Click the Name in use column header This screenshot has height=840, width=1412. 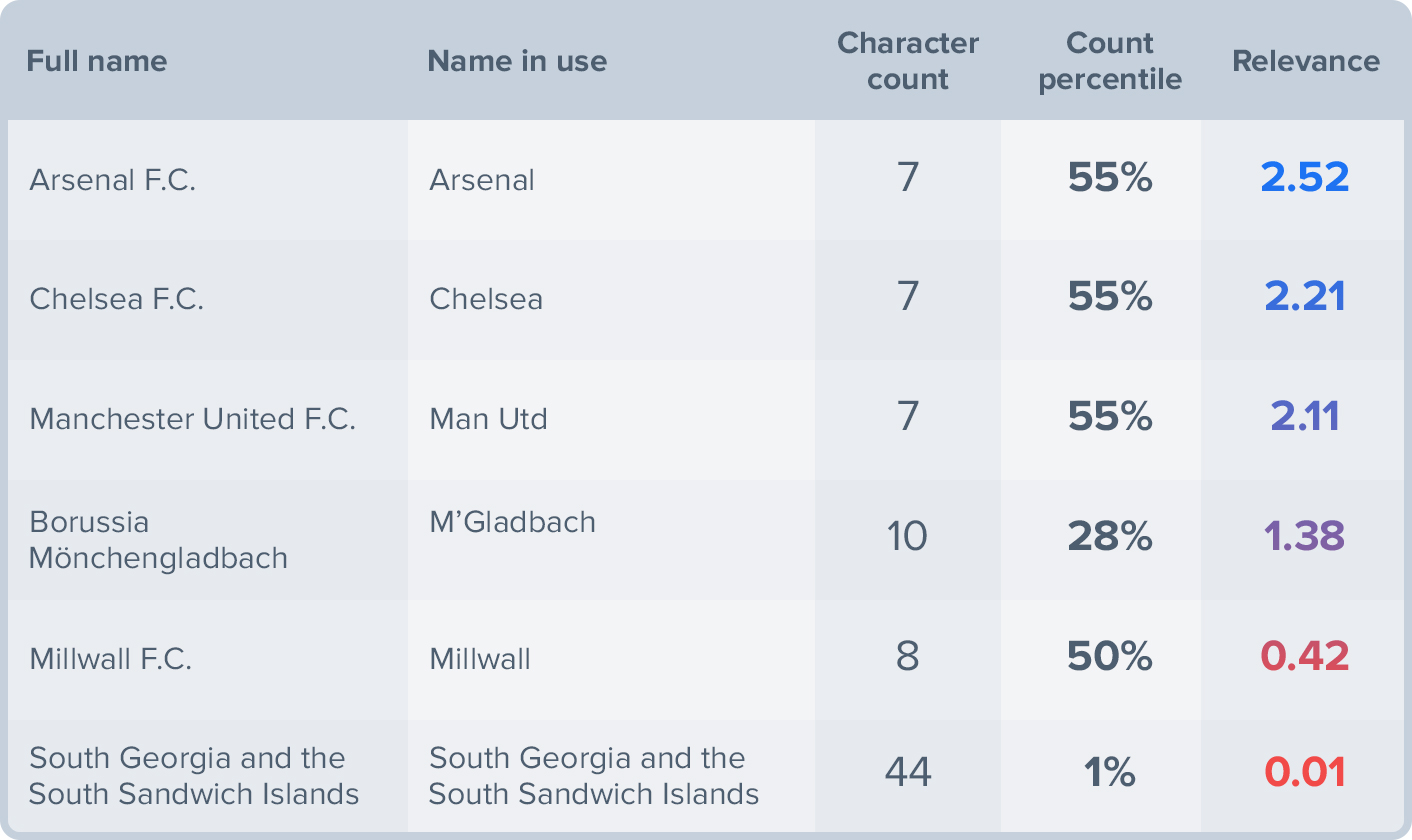point(517,61)
